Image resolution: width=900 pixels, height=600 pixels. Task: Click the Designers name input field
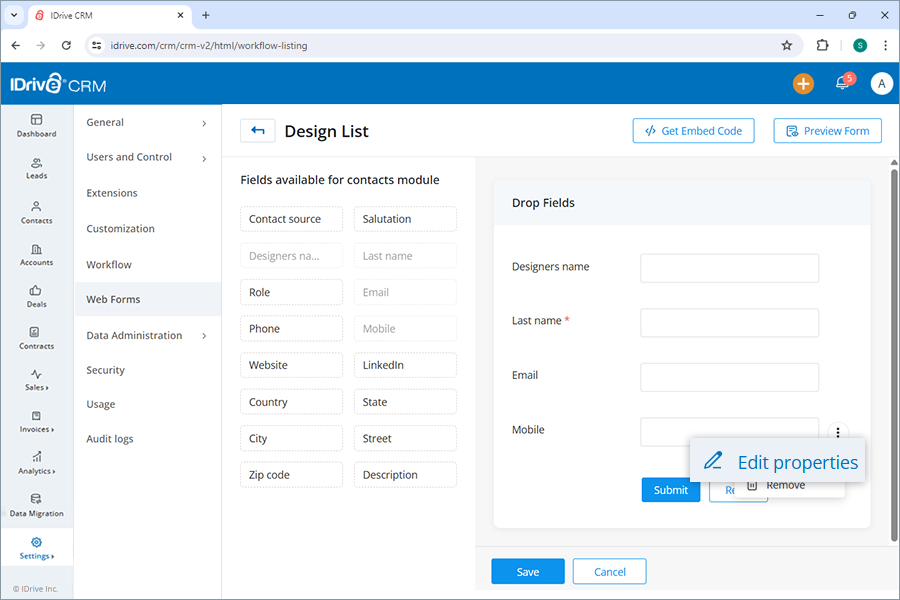pos(729,268)
